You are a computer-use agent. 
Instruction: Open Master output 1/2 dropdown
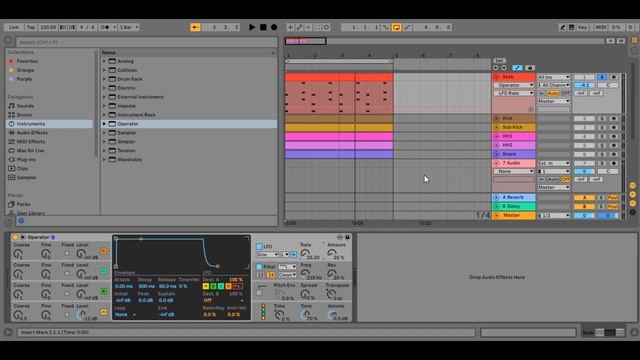(x=553, y=216)
